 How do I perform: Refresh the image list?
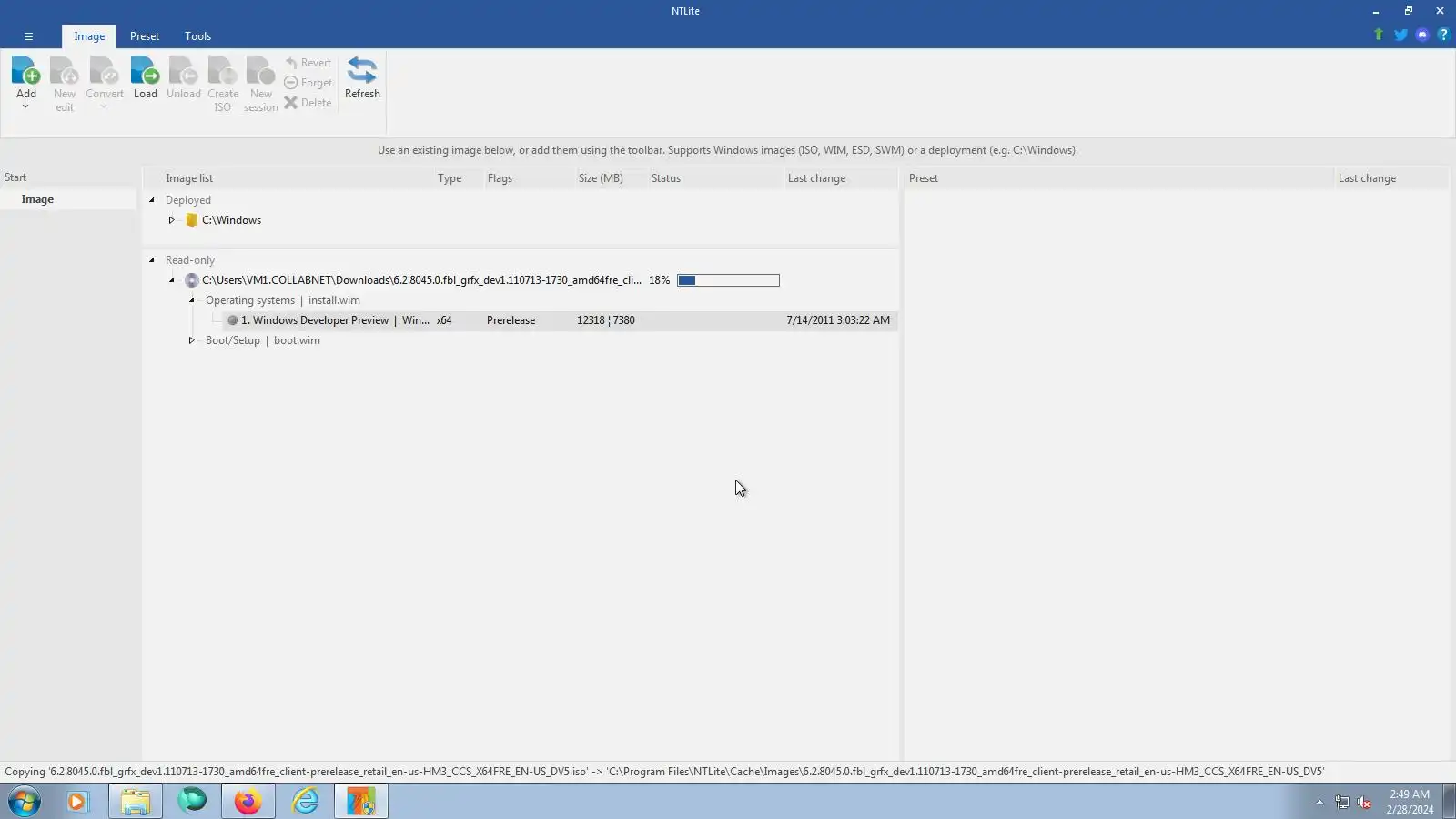(x=362, y=78)
